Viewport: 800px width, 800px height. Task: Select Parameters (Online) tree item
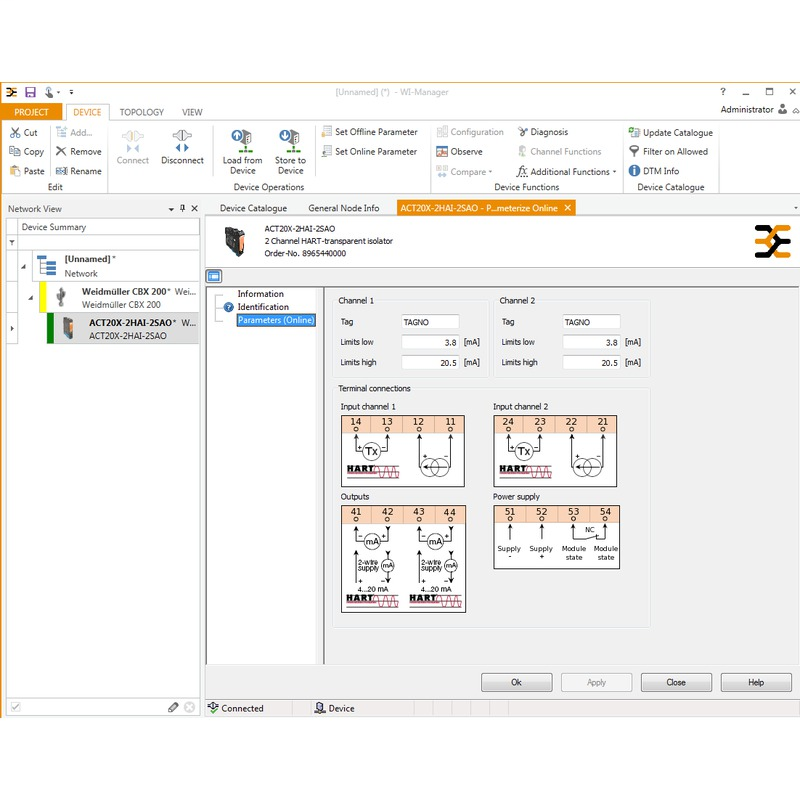(276, 320)
